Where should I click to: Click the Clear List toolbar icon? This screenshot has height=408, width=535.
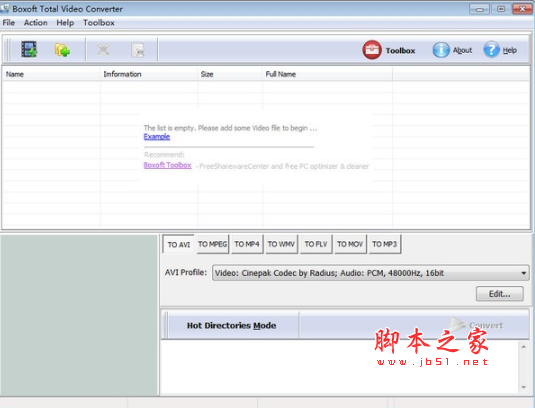(138, 50)
